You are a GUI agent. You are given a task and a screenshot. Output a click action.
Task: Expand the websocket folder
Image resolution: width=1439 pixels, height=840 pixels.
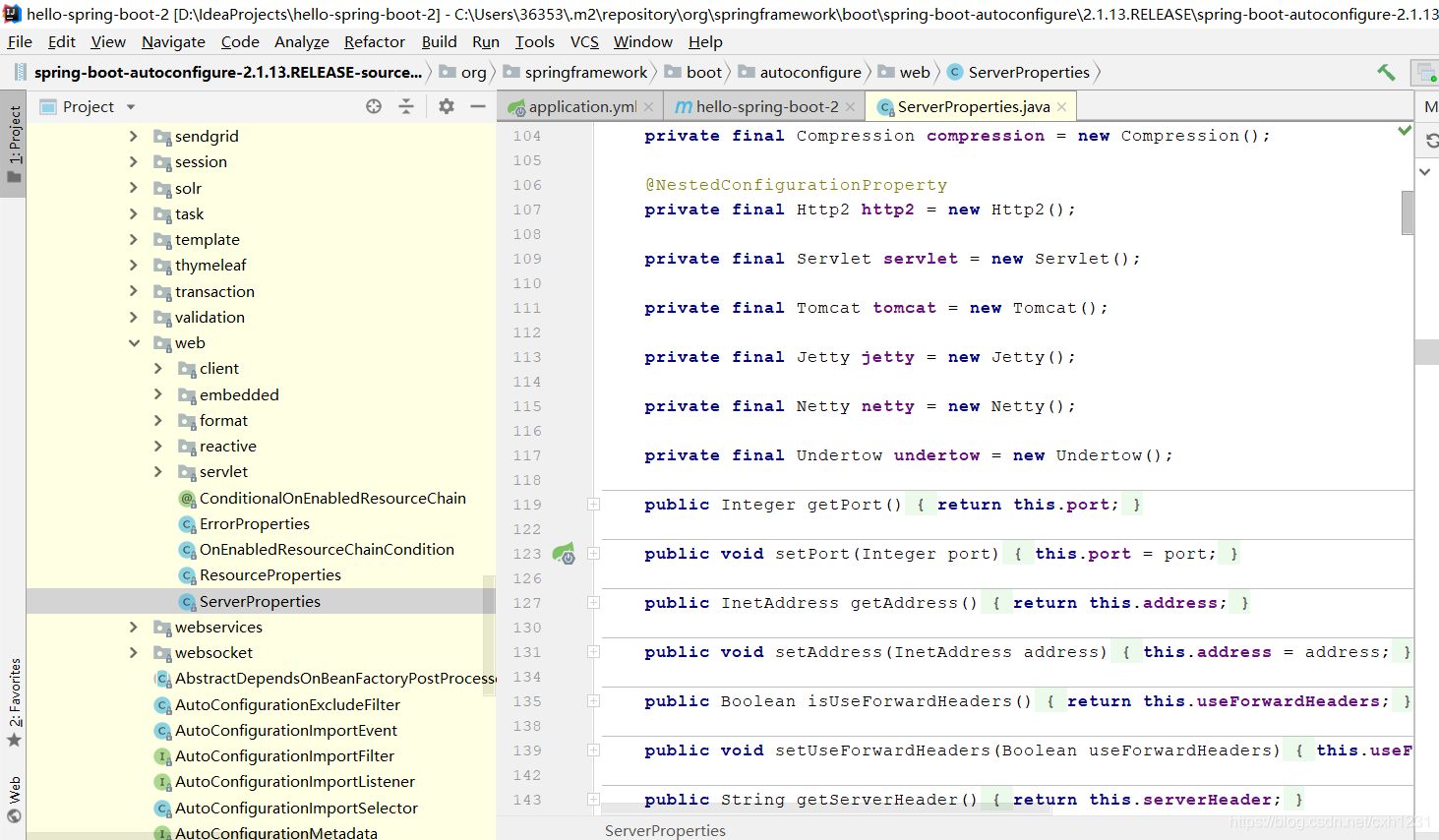tap(134, 652)
